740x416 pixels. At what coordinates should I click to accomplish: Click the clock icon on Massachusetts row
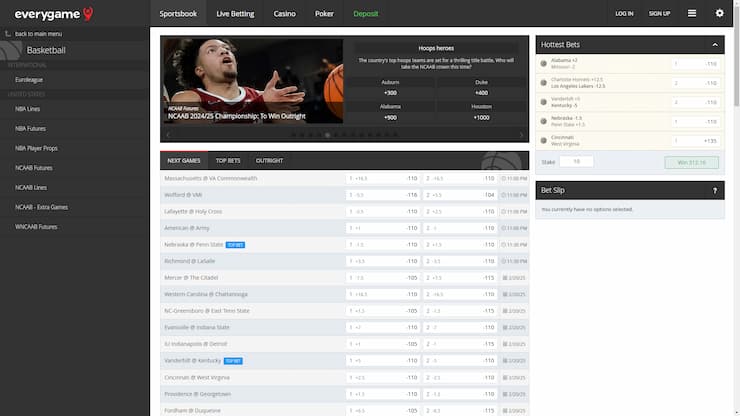pos(504,179)
